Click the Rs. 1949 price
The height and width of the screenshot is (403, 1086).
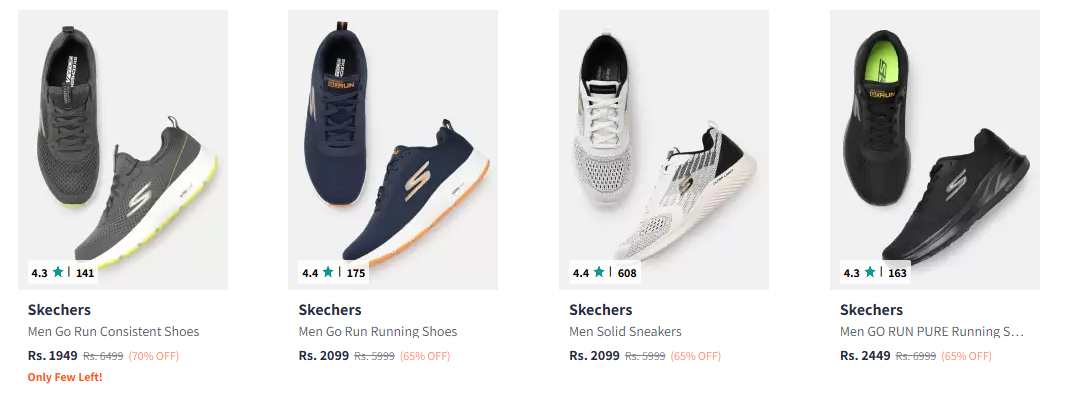[53, 356]
